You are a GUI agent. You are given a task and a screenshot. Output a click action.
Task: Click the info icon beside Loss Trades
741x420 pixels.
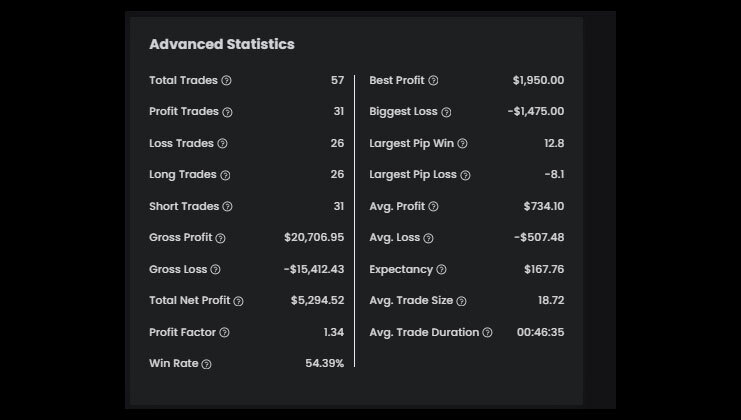point(222,144)
